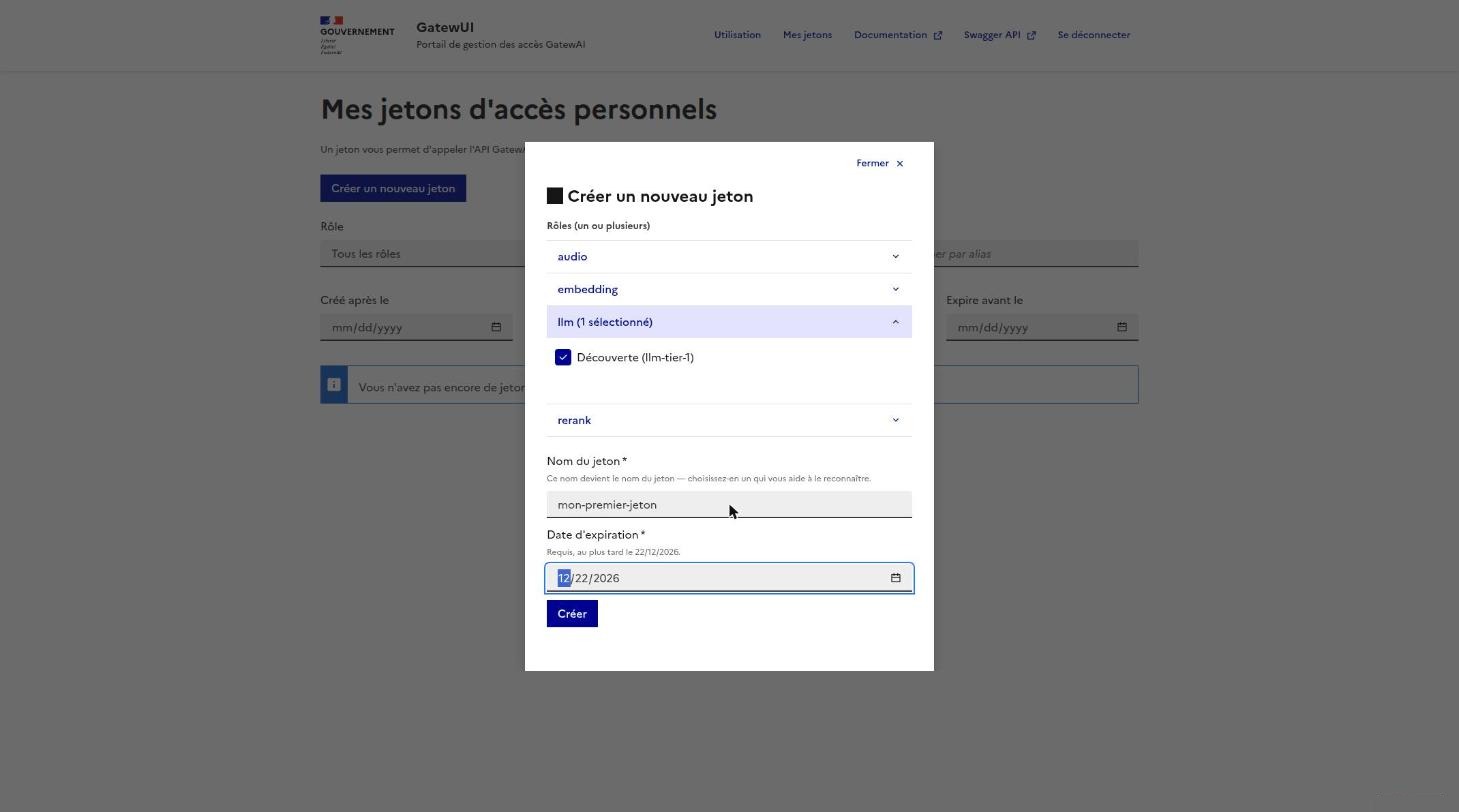The width and height of the screenshot is (1459, 812).
Task: Collapse the llm roles section
Action: [x=729, y=322]
